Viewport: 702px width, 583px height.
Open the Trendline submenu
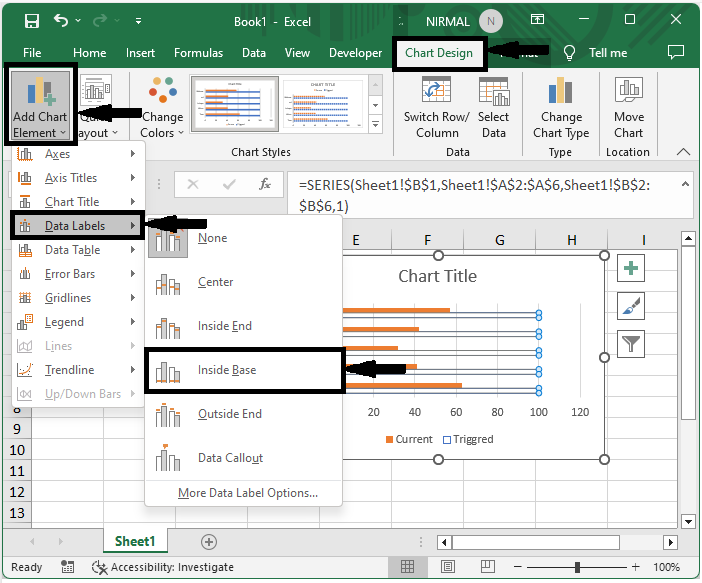click(x=77, y=370)
